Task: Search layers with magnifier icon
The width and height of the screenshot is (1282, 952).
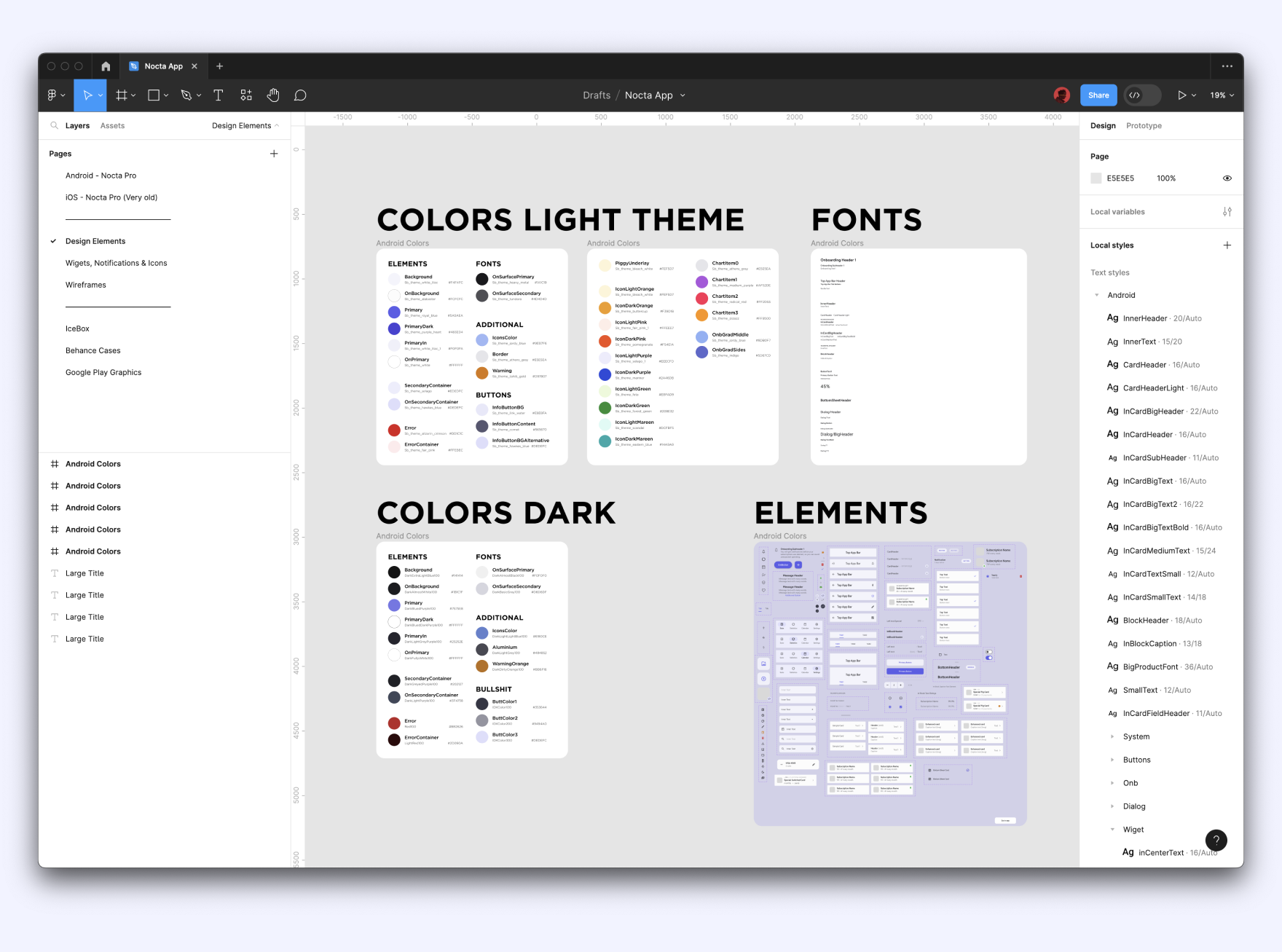Action: [54, 125]
